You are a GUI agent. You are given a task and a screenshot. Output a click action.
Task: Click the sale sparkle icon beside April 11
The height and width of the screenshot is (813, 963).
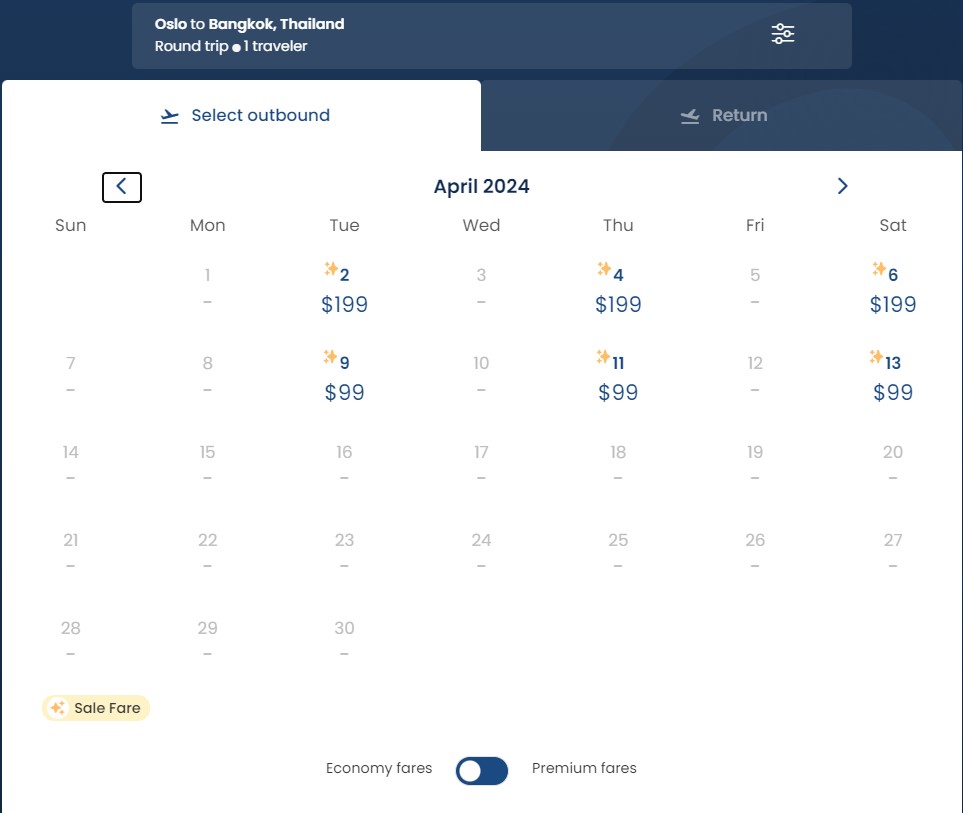(x=603, y=357)
